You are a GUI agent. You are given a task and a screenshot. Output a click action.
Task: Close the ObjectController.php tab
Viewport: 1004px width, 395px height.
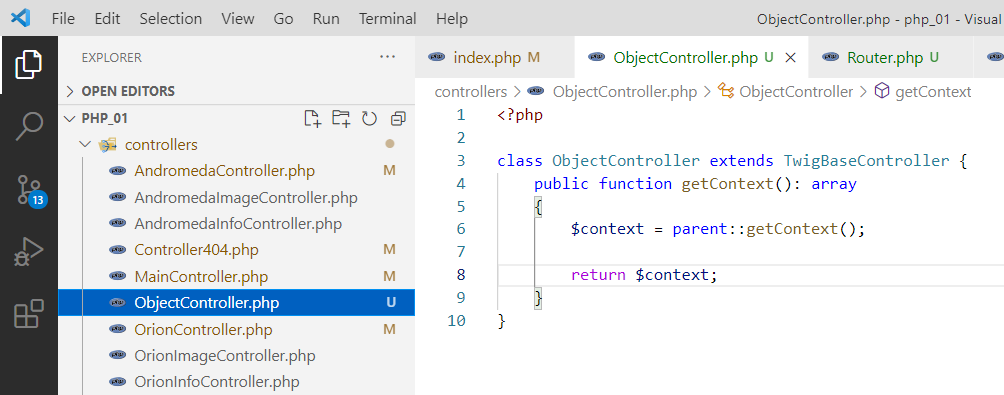click(x=790, y=58)
